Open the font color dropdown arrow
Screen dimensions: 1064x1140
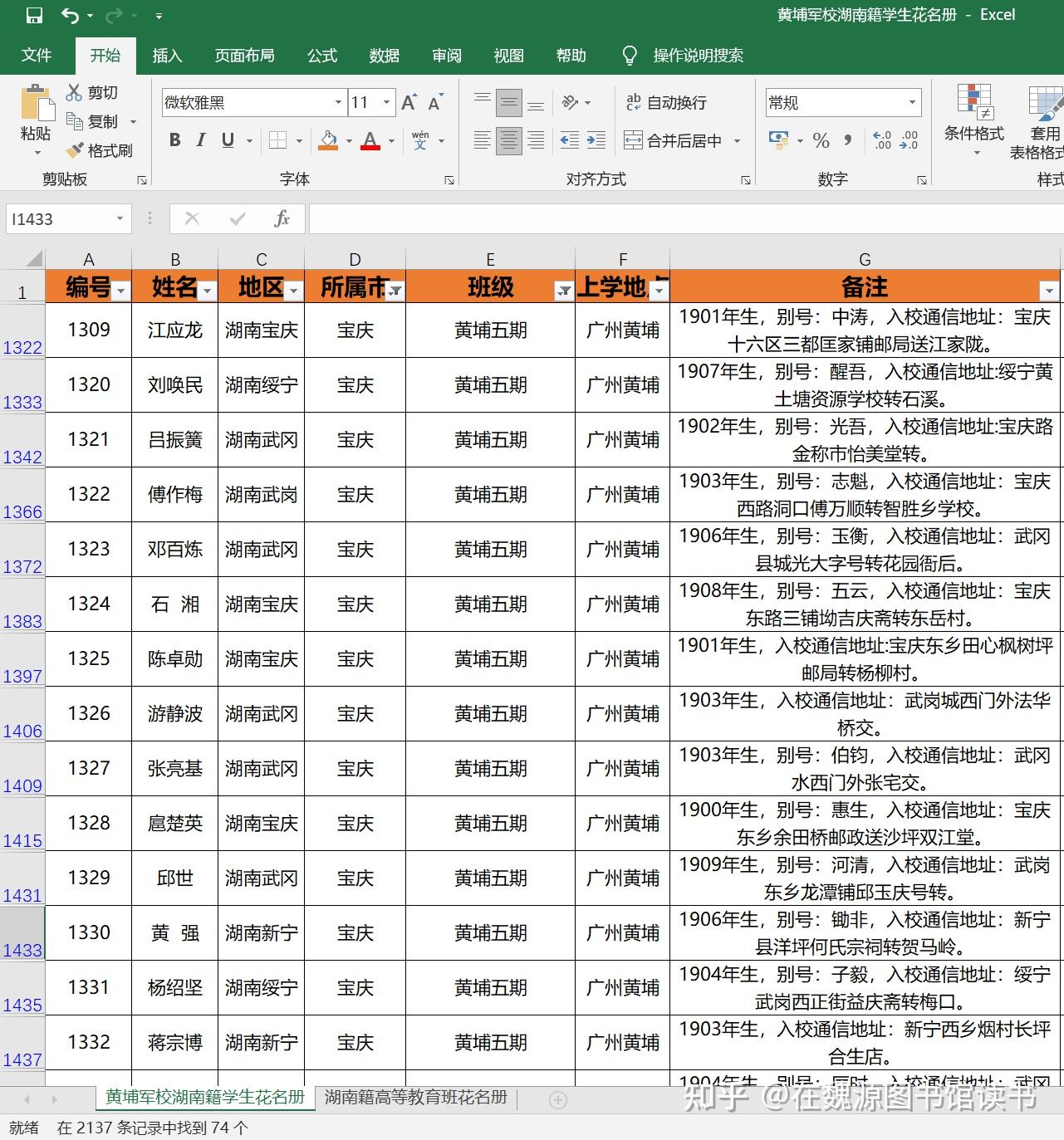pyautogui.click(x=391, y=141)
